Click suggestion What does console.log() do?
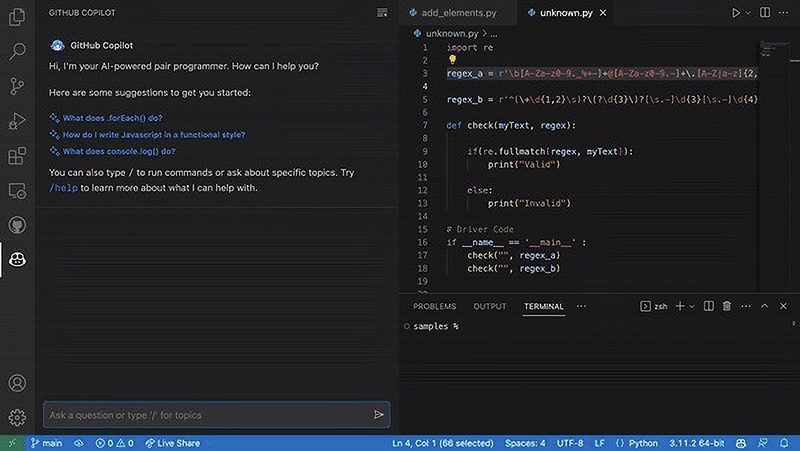Screen dimensions: 800x451 [x=119, y=151]
